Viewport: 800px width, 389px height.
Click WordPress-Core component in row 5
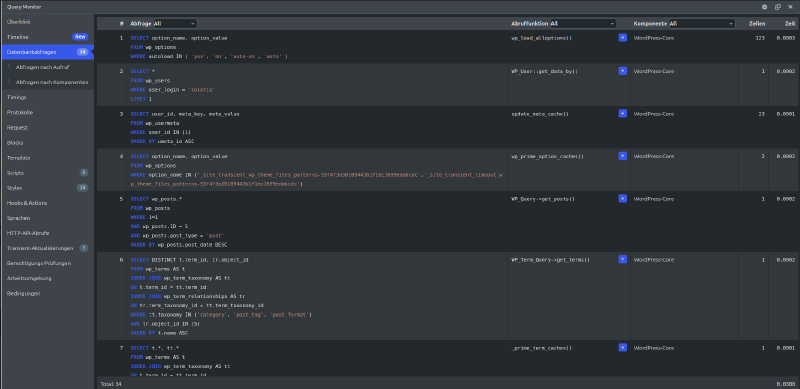[654, 199]
